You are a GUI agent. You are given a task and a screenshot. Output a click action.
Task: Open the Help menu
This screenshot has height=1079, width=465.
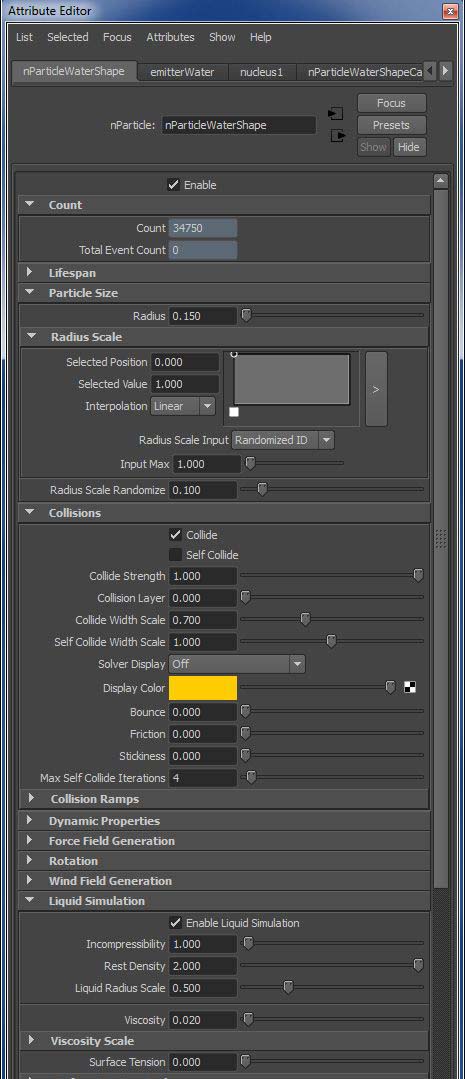(261, 37)
